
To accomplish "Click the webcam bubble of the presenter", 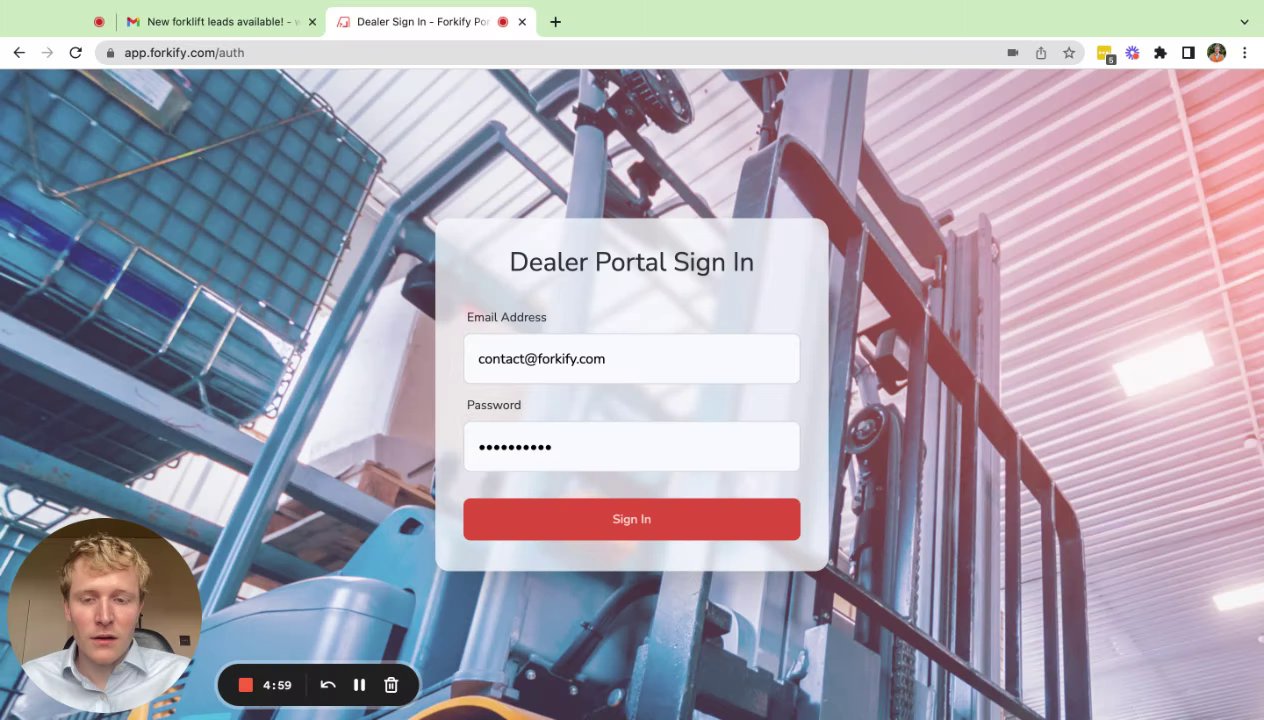I will pos(104,615).
